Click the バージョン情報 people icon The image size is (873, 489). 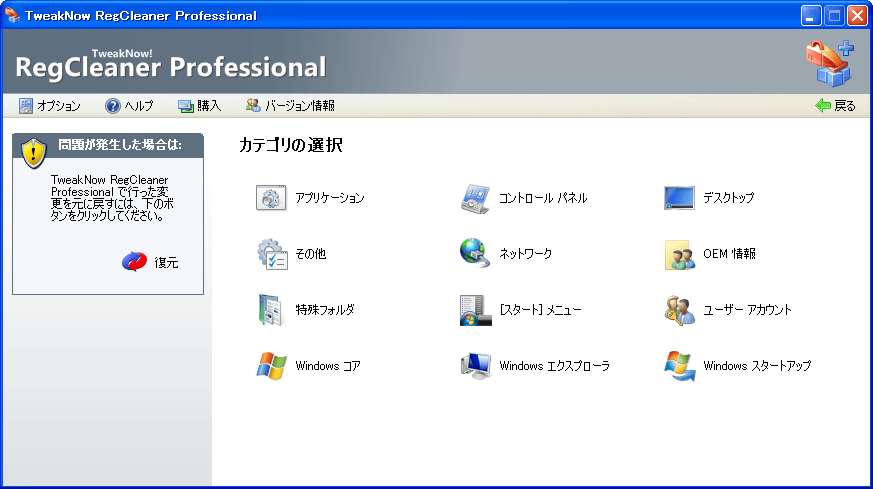point(253,105)
